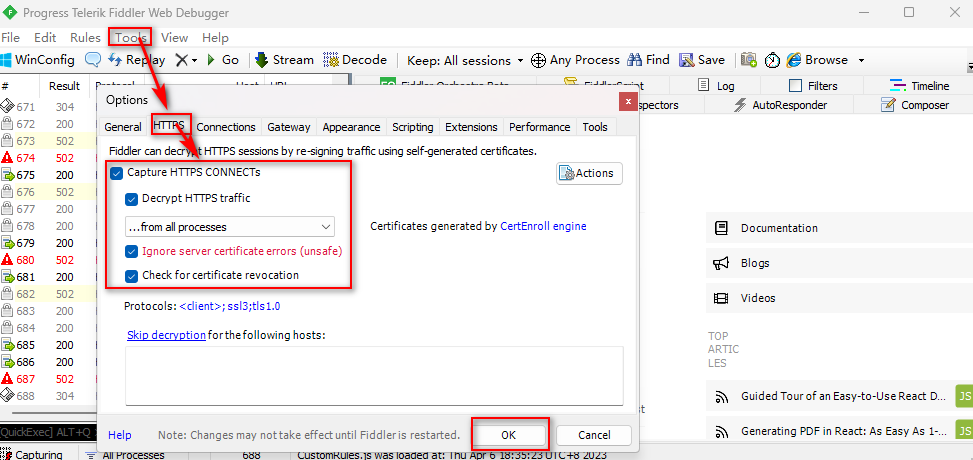Click the camera screenshot icon
Screen dimensions: 973x460
click(x=749, y=60)
